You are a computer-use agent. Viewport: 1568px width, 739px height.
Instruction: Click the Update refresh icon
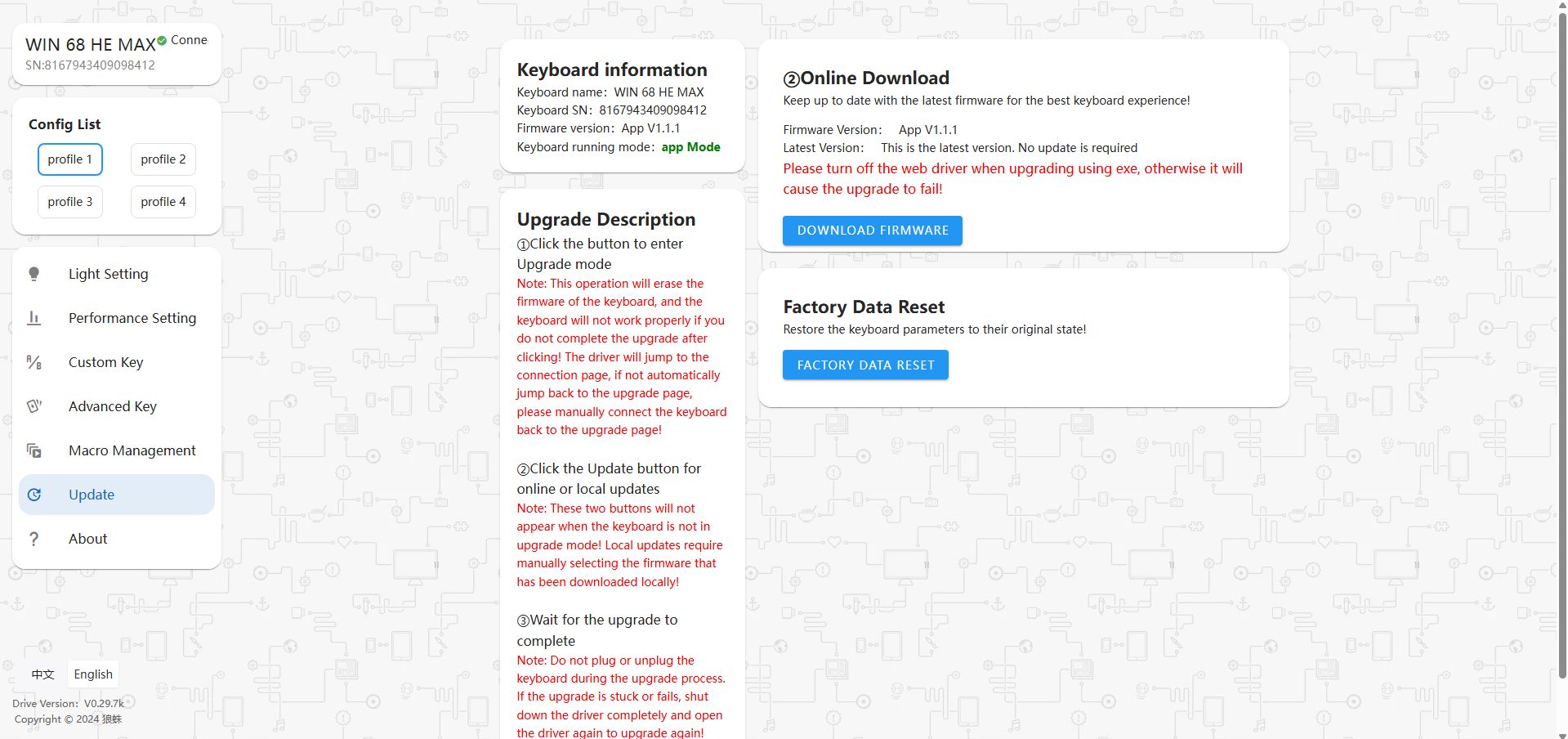34,495
